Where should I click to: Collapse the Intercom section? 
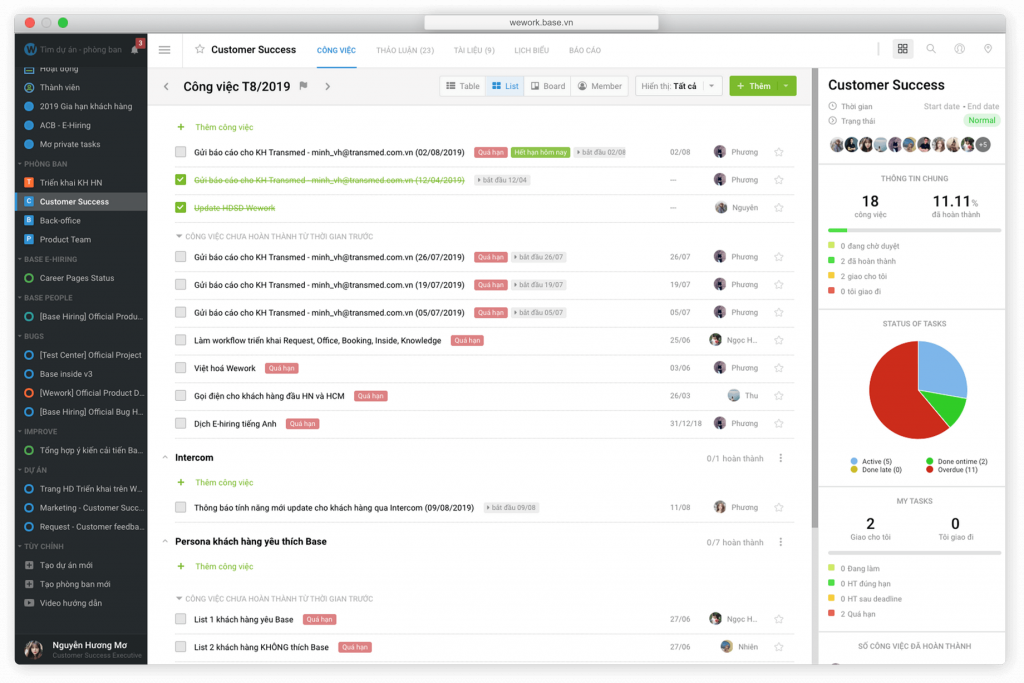point(166,458)
